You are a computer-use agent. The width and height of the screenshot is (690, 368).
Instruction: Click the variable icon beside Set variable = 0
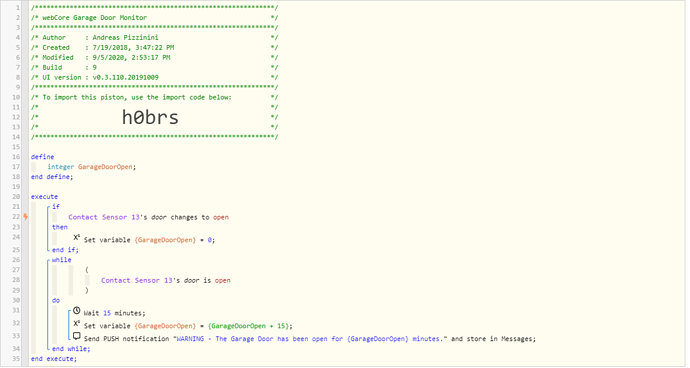pyautogui.click(x=77, y=238)
